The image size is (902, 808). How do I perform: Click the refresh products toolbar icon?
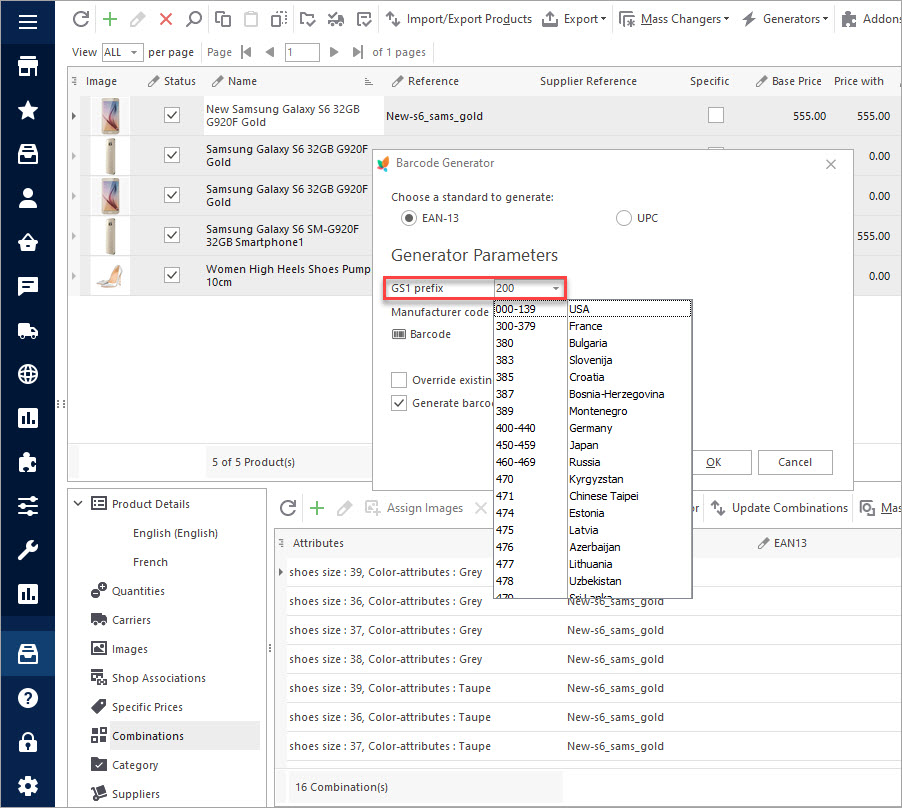(82, 19)
